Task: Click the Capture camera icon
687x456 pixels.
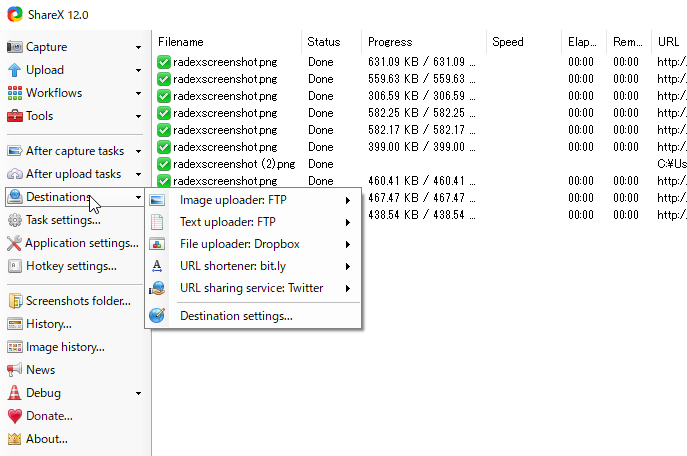Action: pos(14,47)
